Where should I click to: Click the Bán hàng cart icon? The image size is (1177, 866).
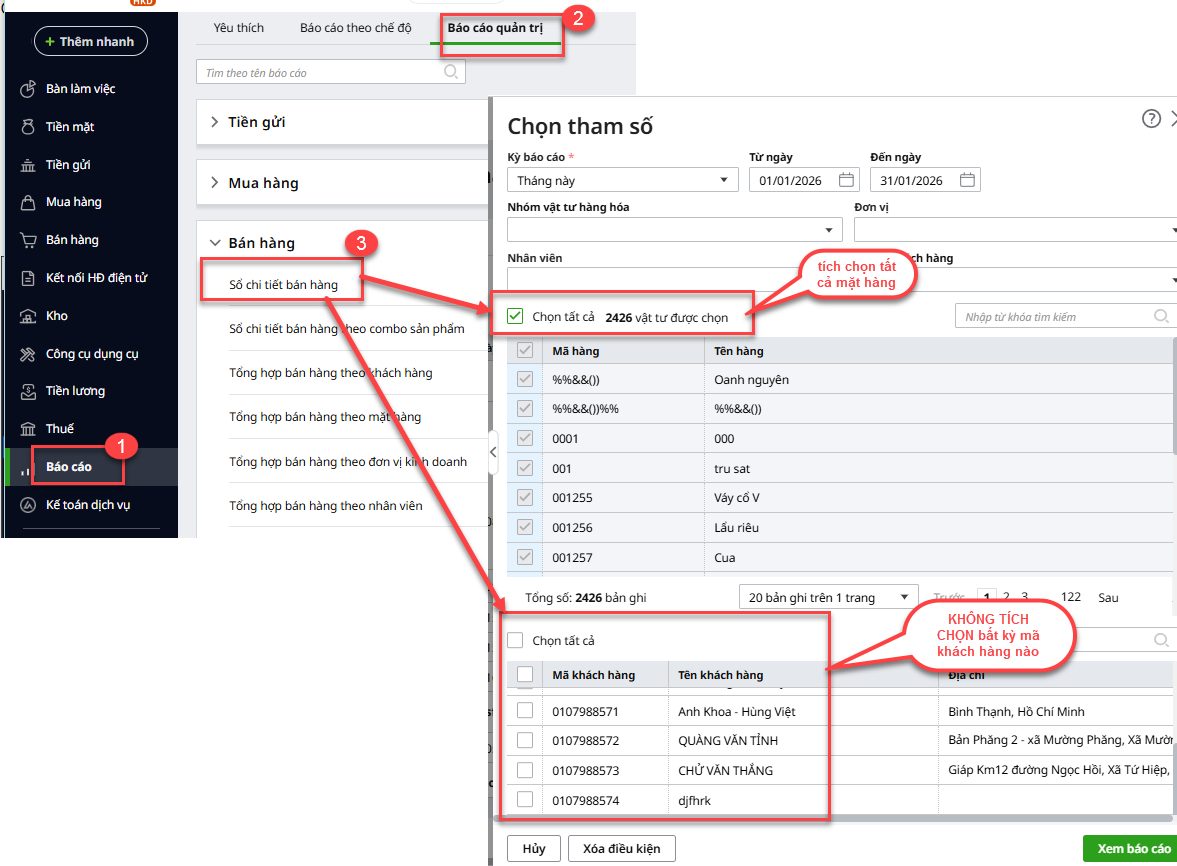[x=28, y=240]
